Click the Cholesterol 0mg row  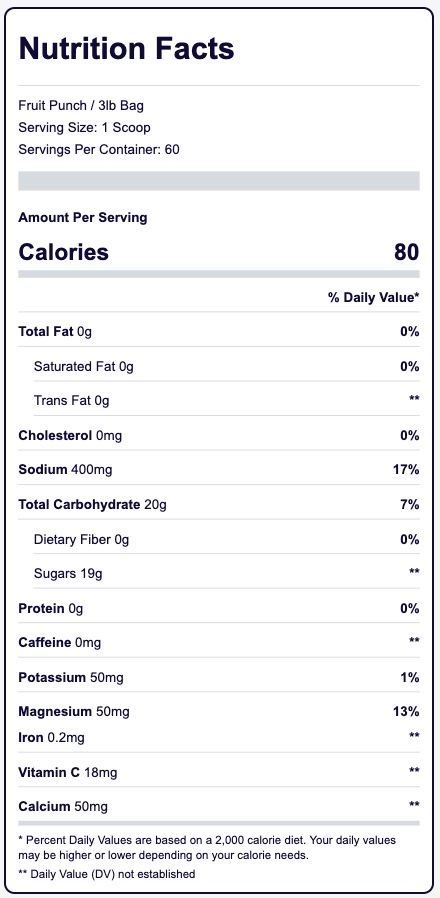(219, 436)
